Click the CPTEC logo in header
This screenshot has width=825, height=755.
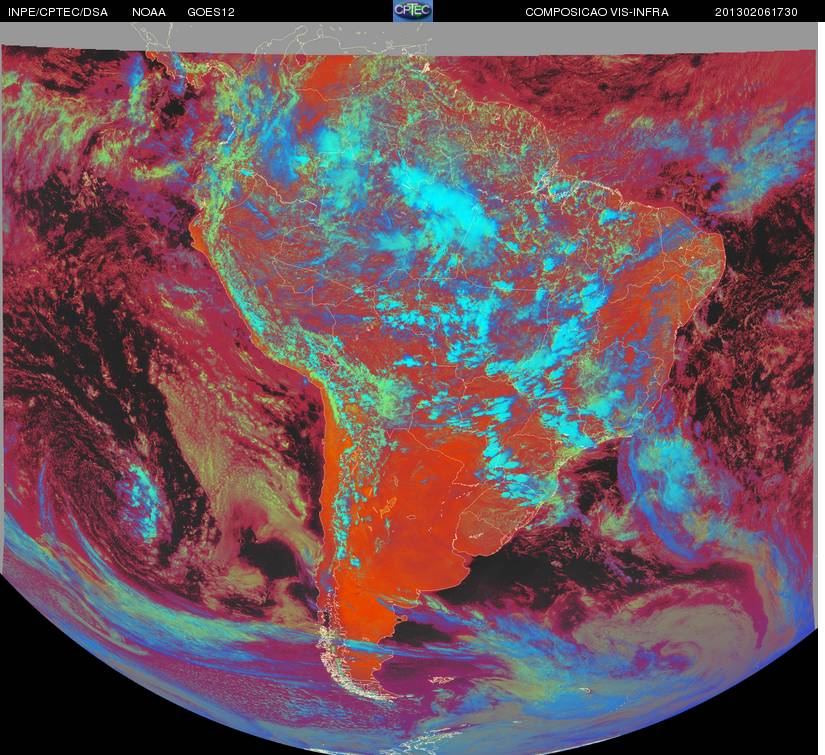coord(413,11)
